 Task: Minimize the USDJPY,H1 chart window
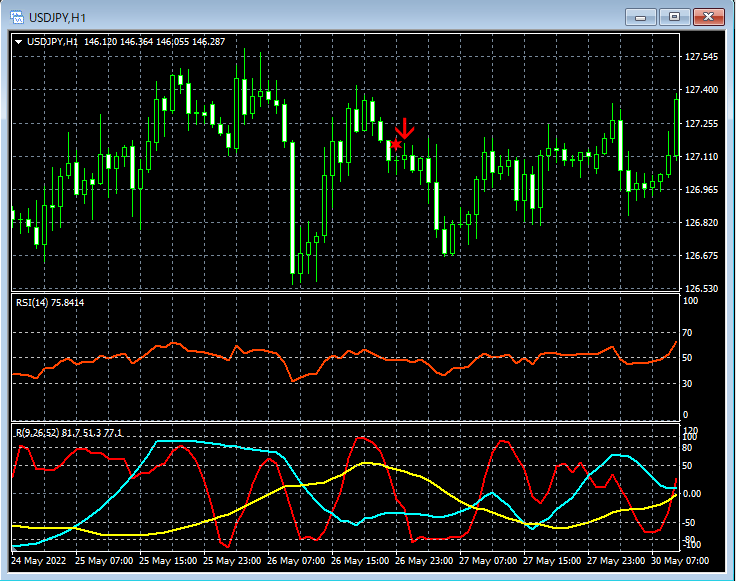640,17
